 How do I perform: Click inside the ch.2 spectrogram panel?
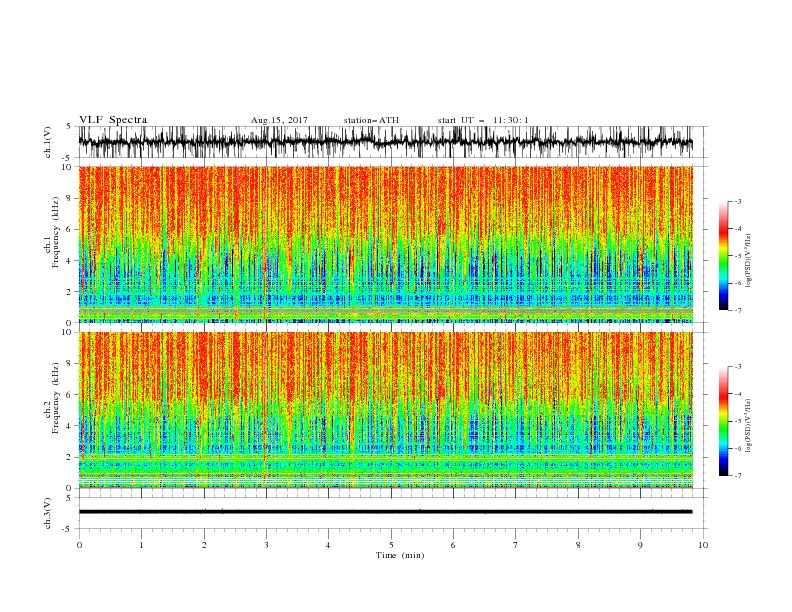tap(385, 410)
